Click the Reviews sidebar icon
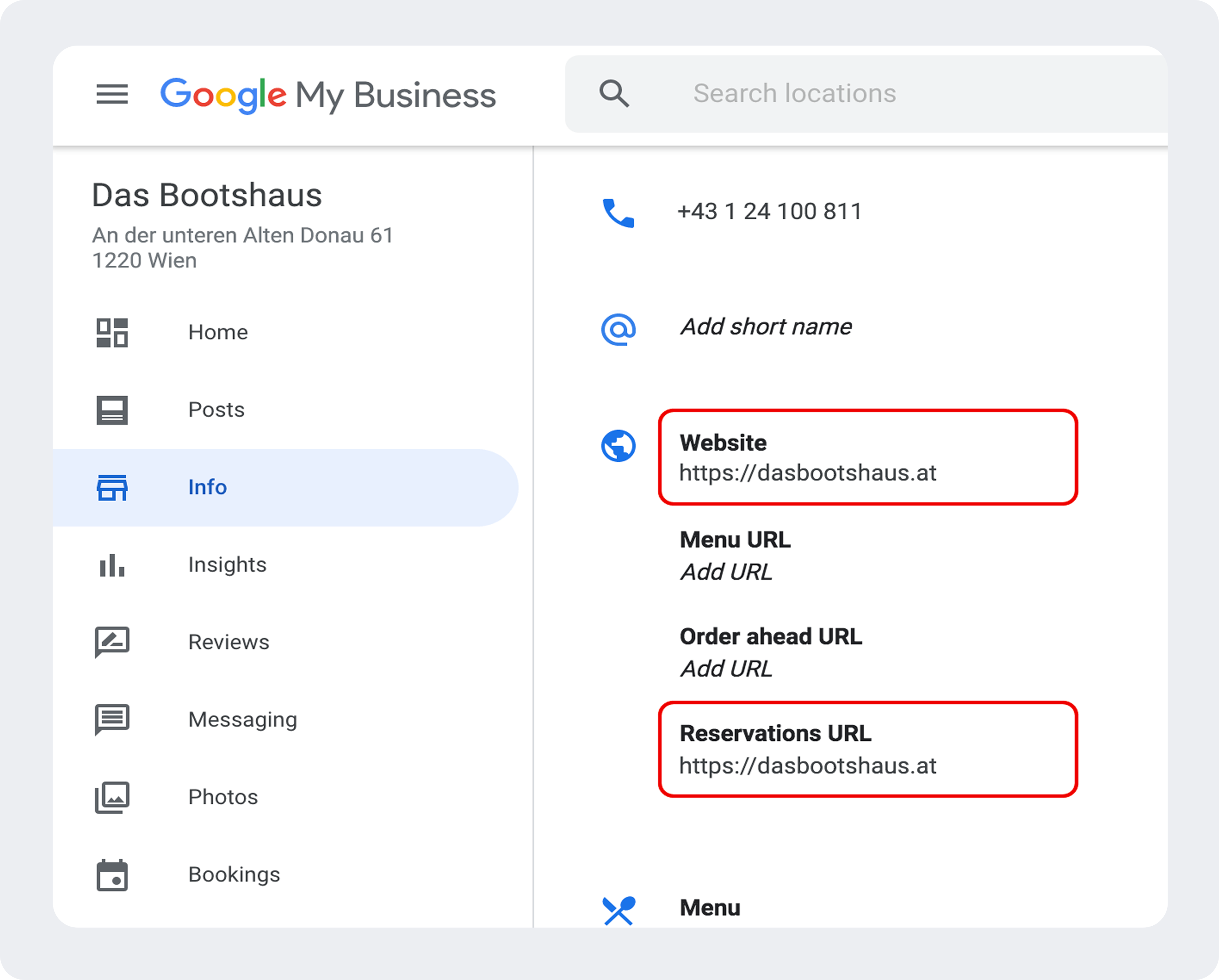The height and width of the screenshot is (980, 1219). (112, 643)
